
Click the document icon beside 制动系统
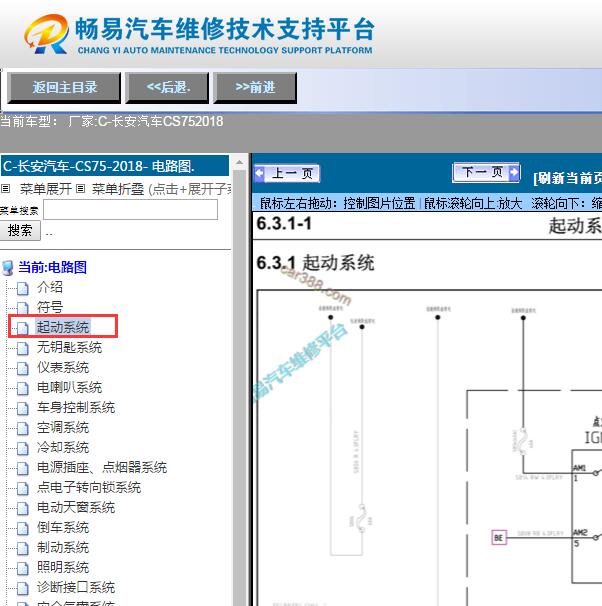point(23,549)
